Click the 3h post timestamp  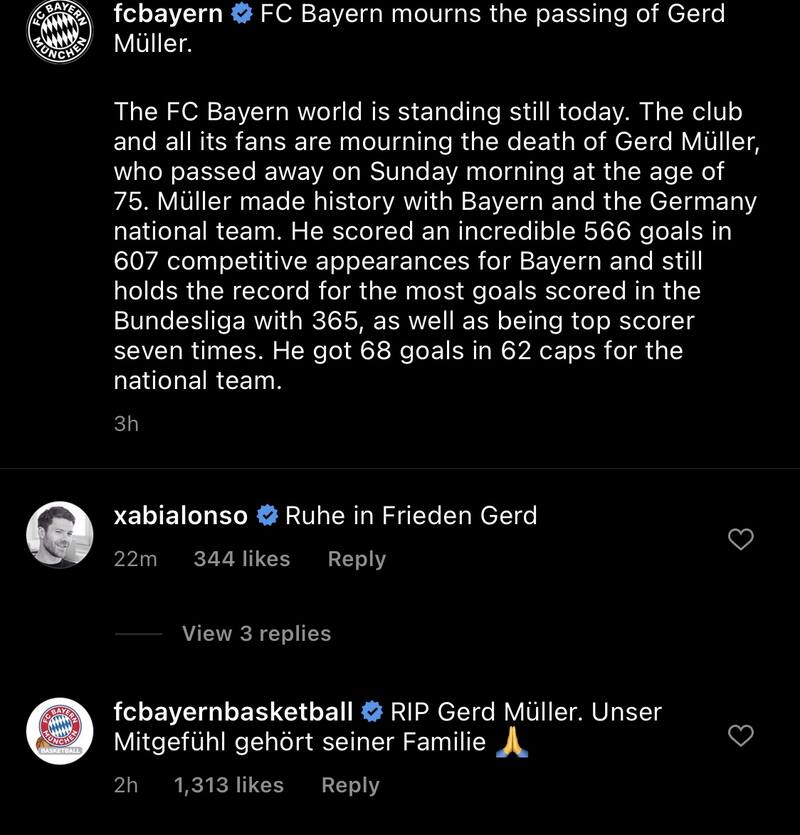126,424
